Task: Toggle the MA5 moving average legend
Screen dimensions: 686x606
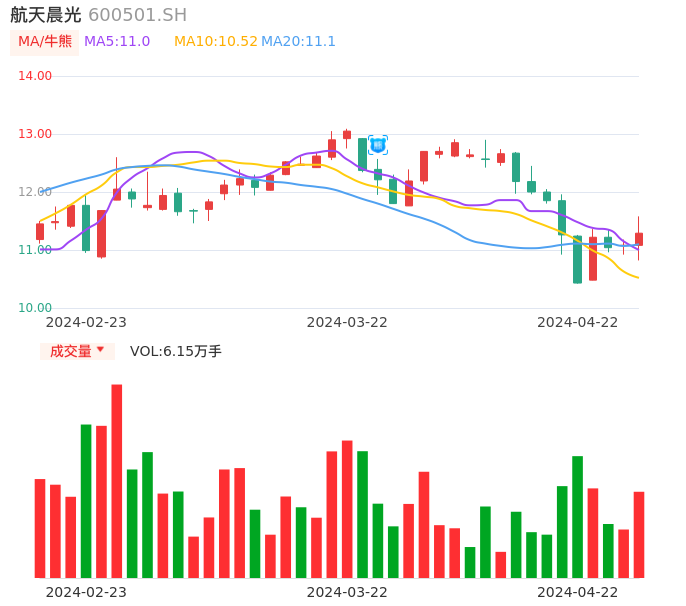Action: click(x=117, y=42)
